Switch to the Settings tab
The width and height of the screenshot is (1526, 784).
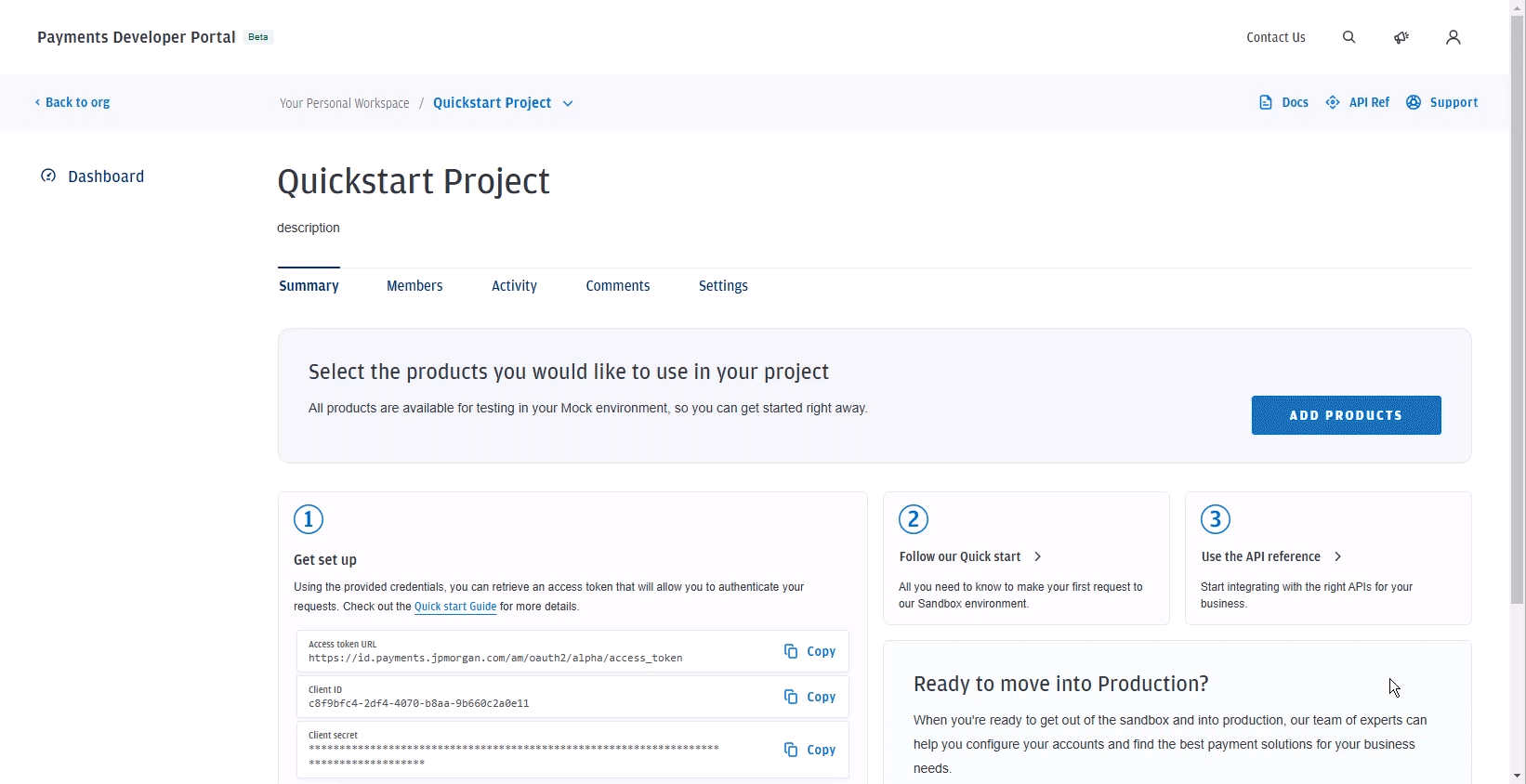[723, 286]
